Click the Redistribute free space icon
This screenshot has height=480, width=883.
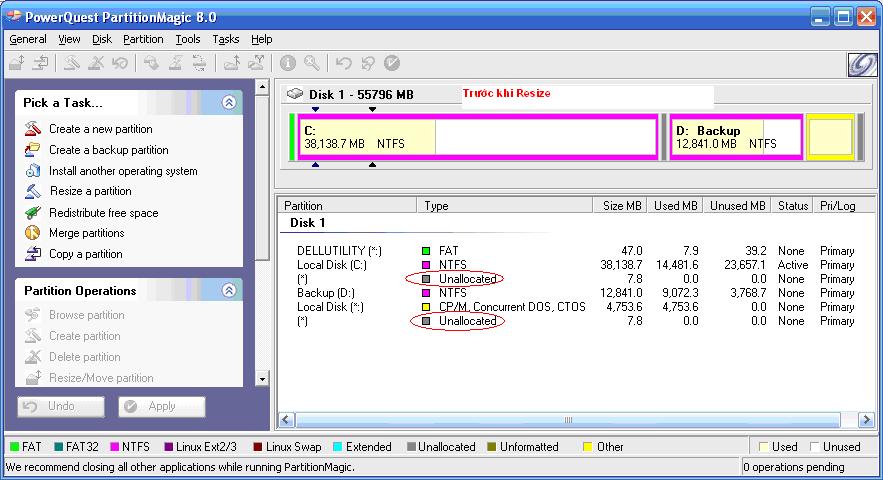coord(32,213)
